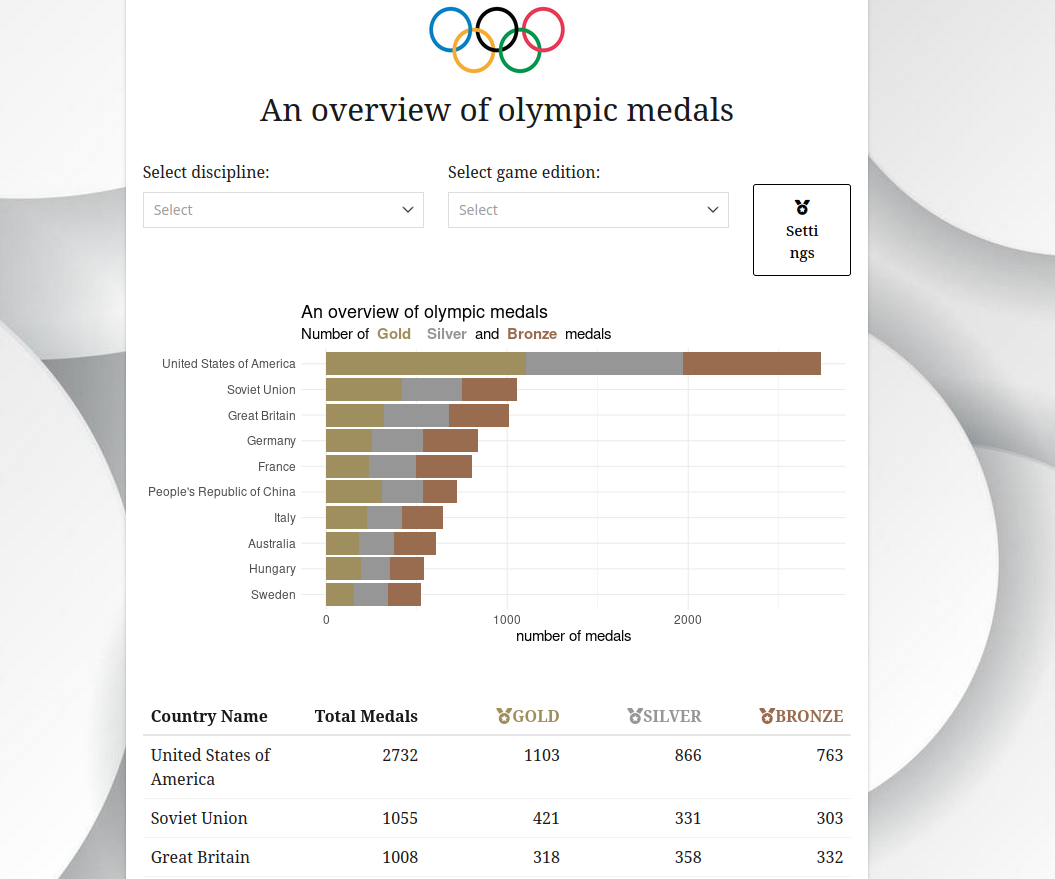Viewport: 1055px width, 879px height.
Task: Click the Soviet Union chart axis label
Action: [261, 390]
